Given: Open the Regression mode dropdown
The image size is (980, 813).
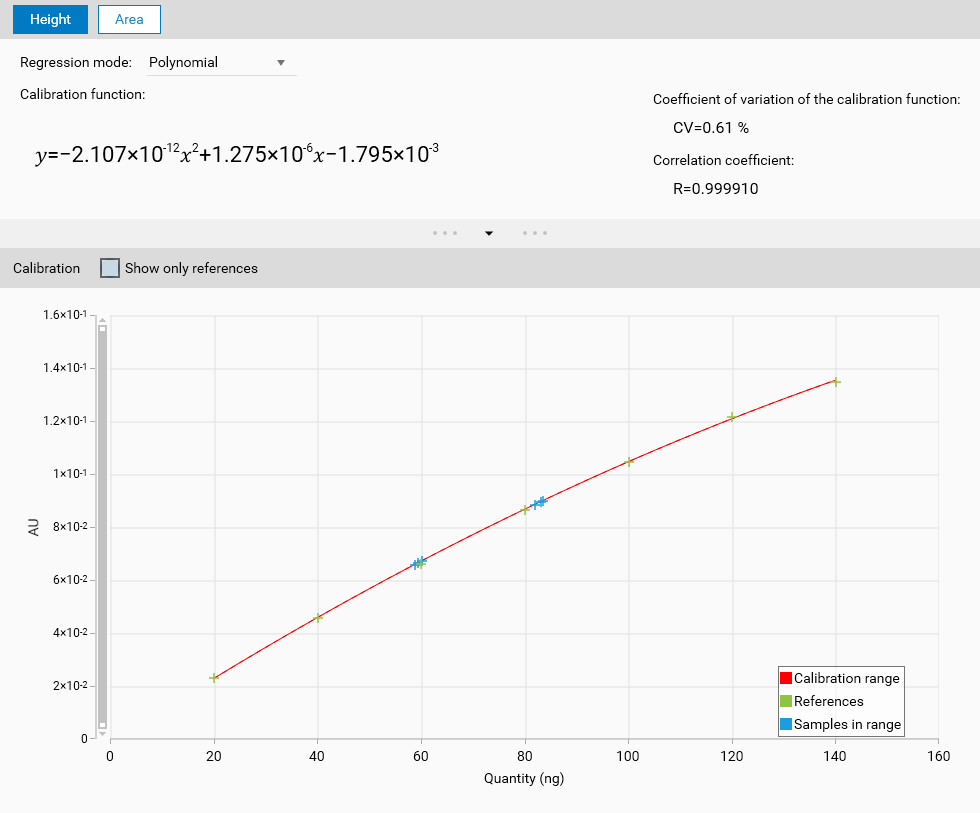Looking at the screenshot, I should tap(221, 62).
